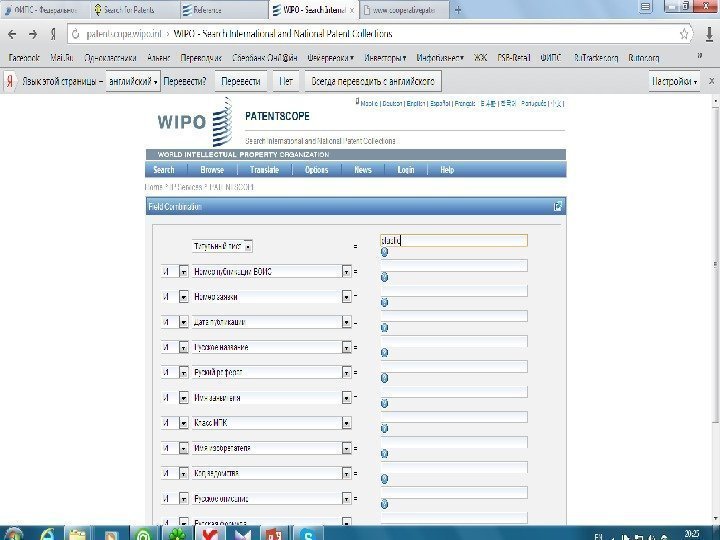Go forward with browser forward arrow
The image size is (720, 540).
33,34
